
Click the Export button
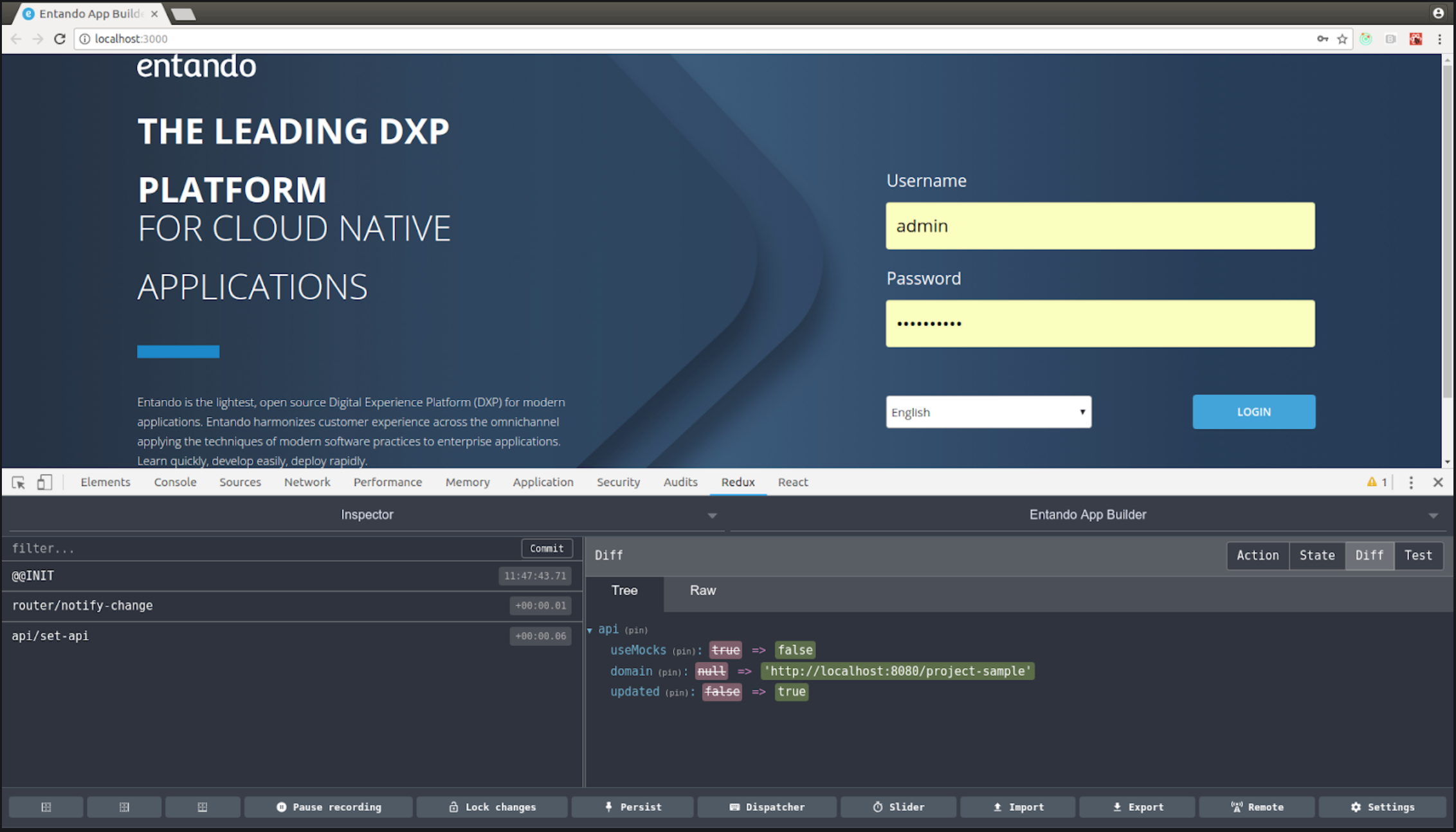pyautogui.click(x=1137, y=807)
